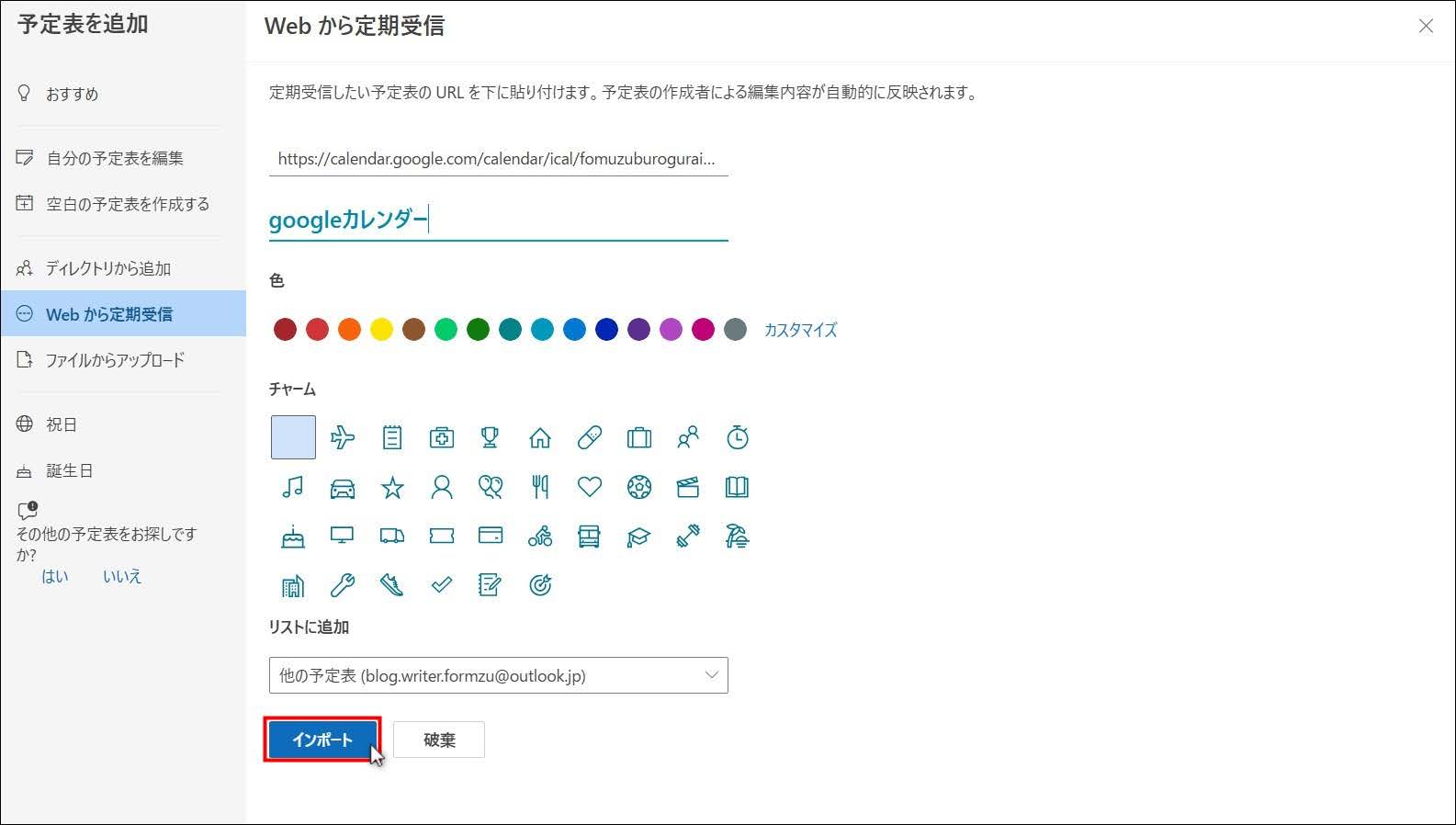Pick the dark red color swatch
1456x825 pixels.
(x=285, y=330)
